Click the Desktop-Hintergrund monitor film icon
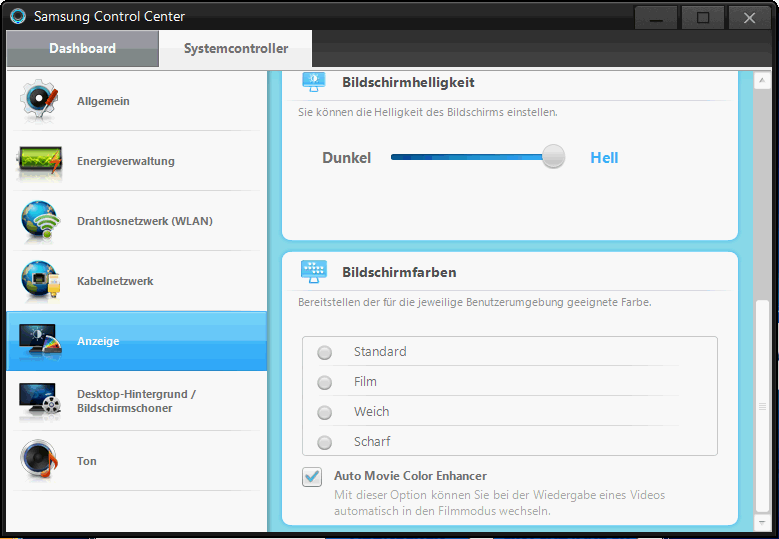The width and height of the screenshot is (779, 539). tap(40, 400)
